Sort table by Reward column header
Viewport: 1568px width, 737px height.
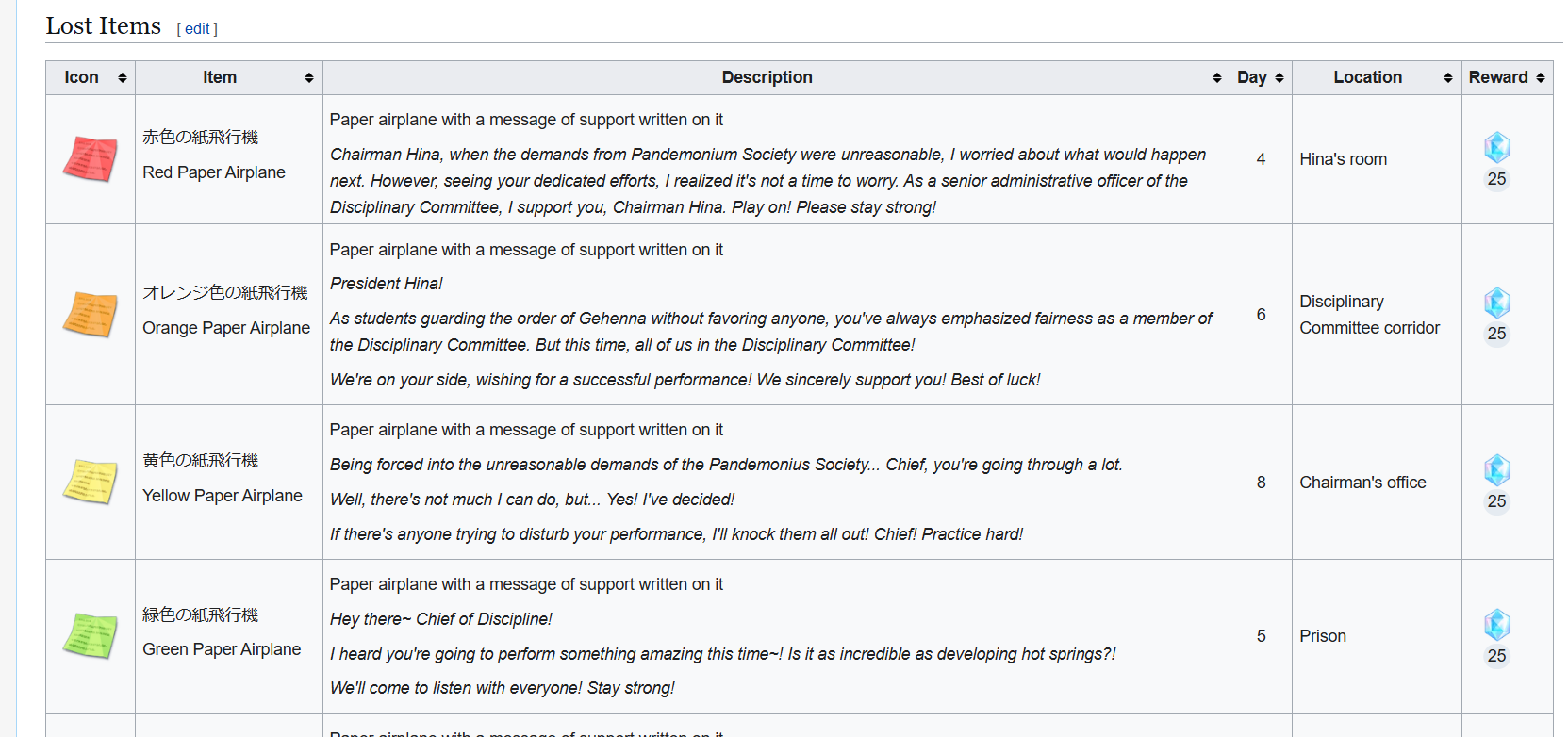click(1507, 78)
